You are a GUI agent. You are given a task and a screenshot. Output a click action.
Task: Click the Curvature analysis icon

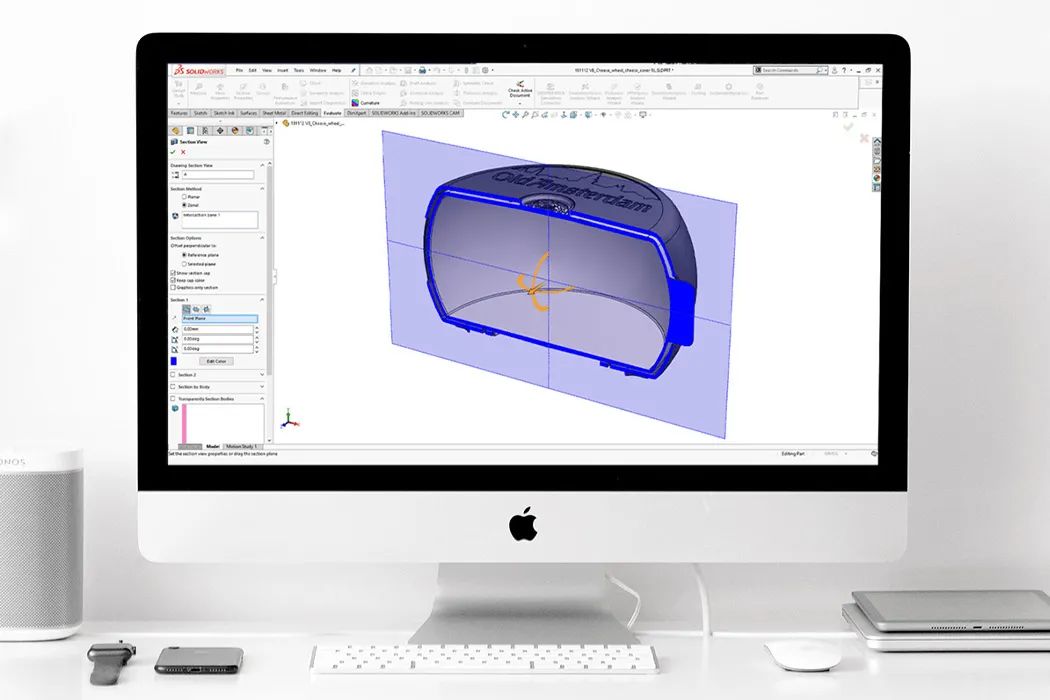pos(356,102)
